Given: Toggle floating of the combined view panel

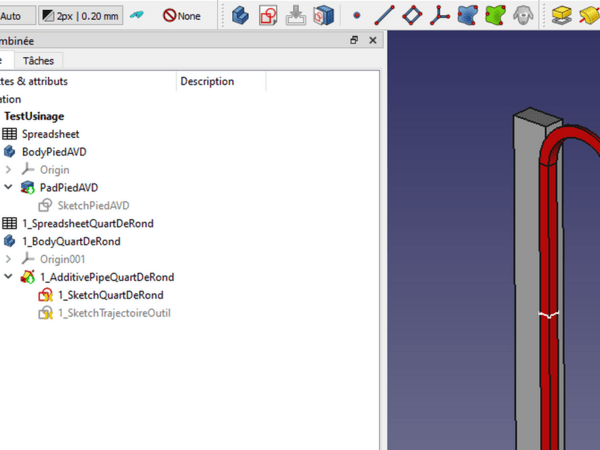Looking at the screenshot, I should (x=354, y=41).
